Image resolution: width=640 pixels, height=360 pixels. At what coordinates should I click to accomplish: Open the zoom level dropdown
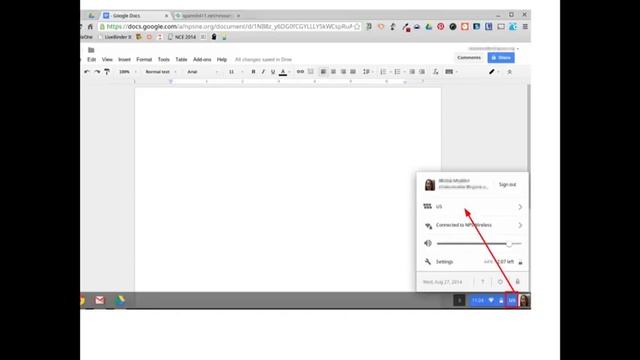point(127,72)
